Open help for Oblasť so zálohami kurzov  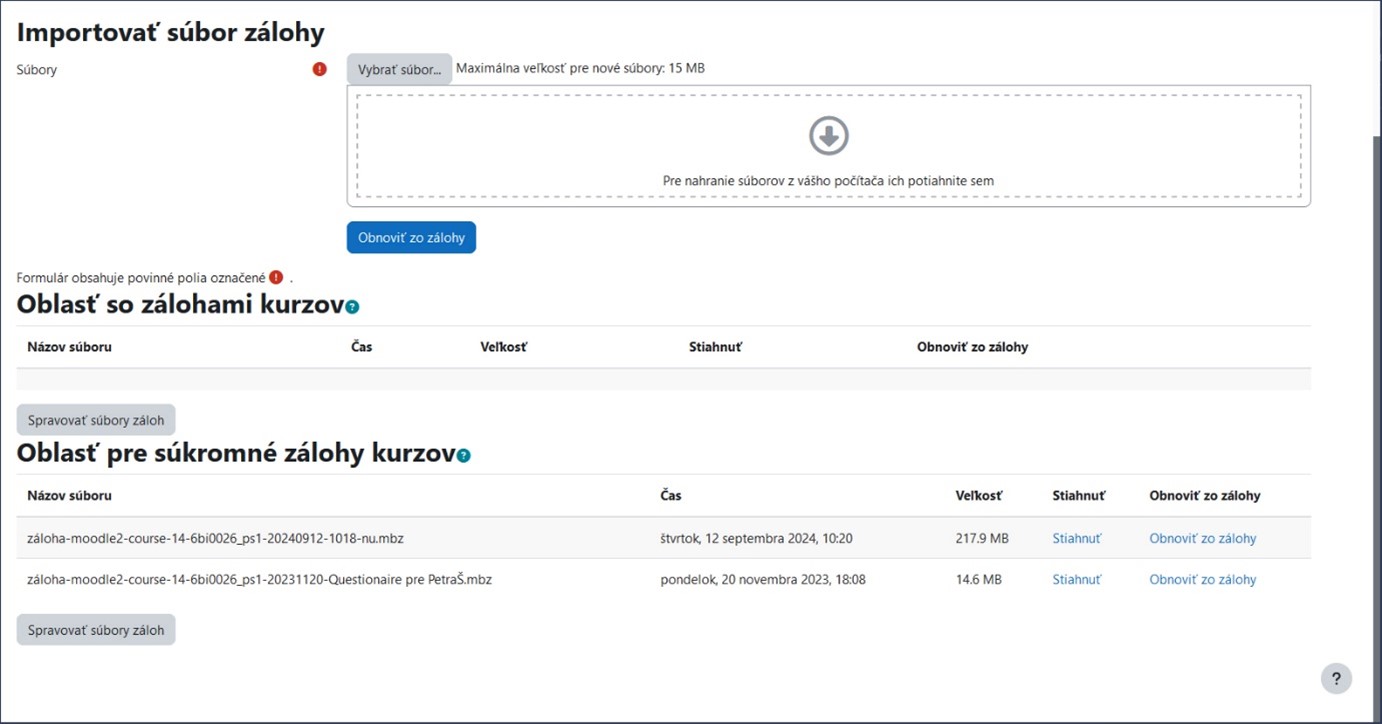pyautogui.click(x=352, y=307)
